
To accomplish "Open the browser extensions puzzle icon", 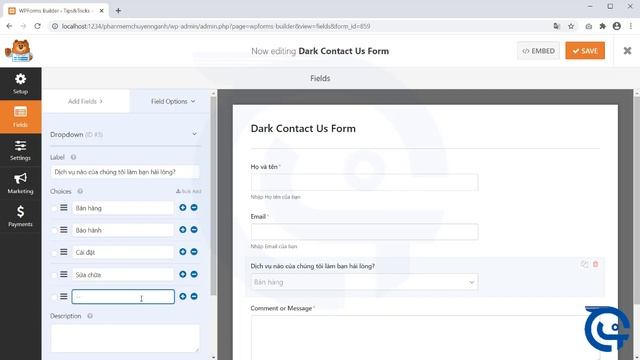I will pyautogui.click(x=602, y=26).
